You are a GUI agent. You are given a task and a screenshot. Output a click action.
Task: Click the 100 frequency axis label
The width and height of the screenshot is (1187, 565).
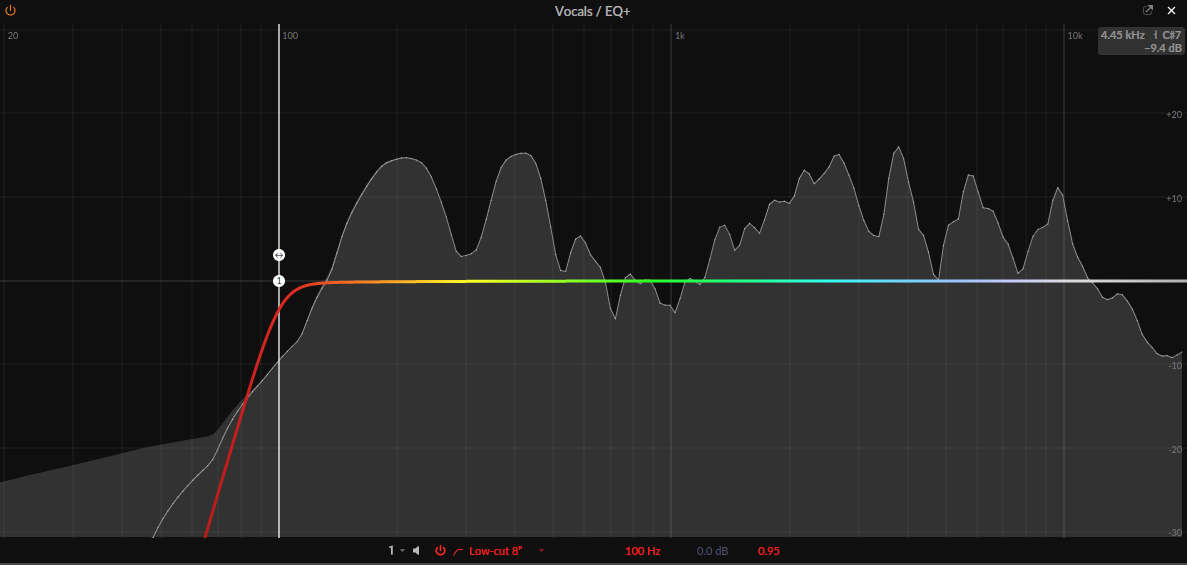tap(289, 36)
